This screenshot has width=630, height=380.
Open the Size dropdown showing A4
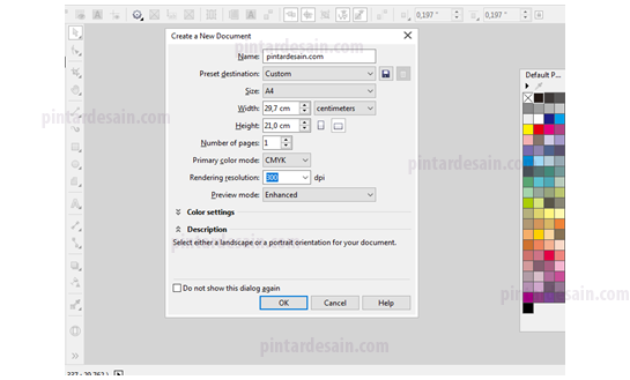click(x=319, y=91)
